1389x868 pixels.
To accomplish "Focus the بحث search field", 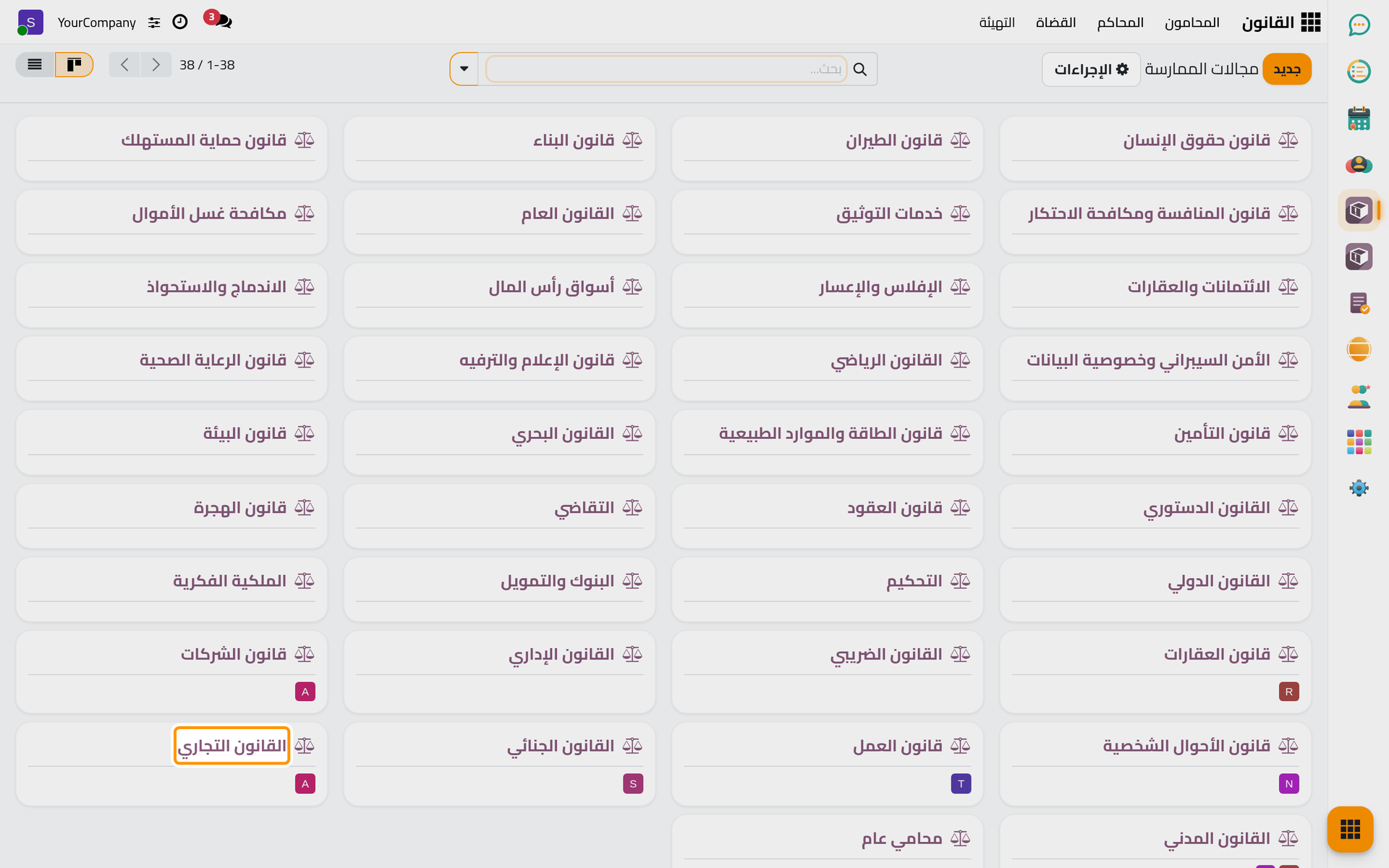I will [x=666, y=69].
